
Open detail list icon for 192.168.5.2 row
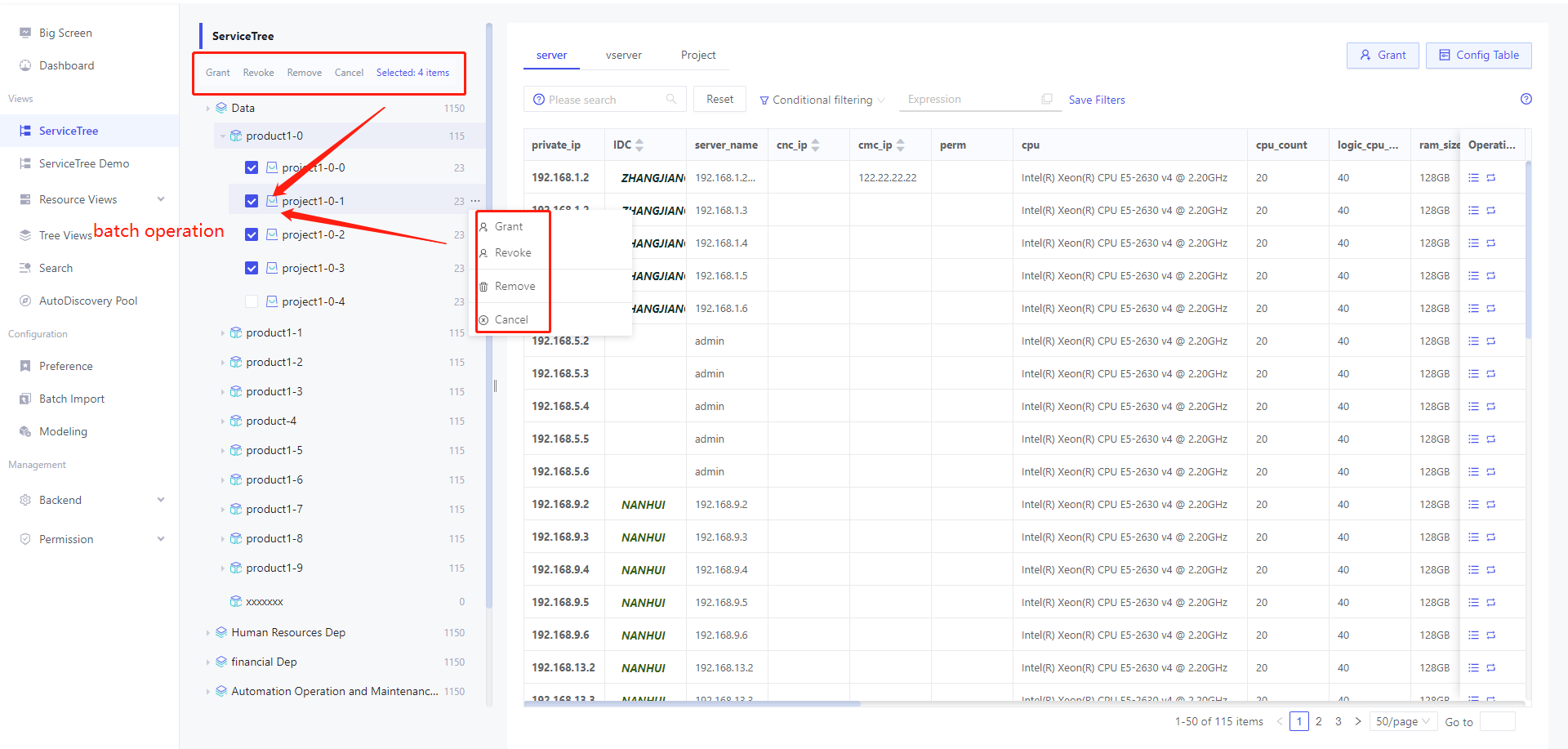[x=1473, y=341]
